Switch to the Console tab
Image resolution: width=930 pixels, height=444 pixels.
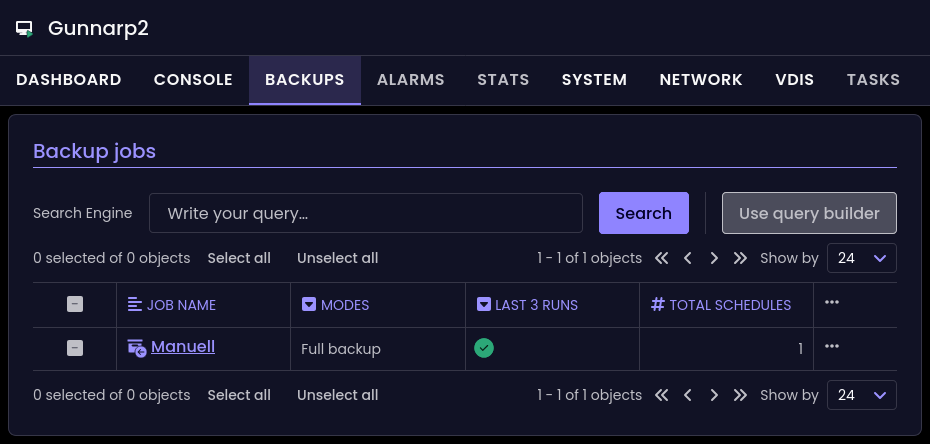click(193, 80)
